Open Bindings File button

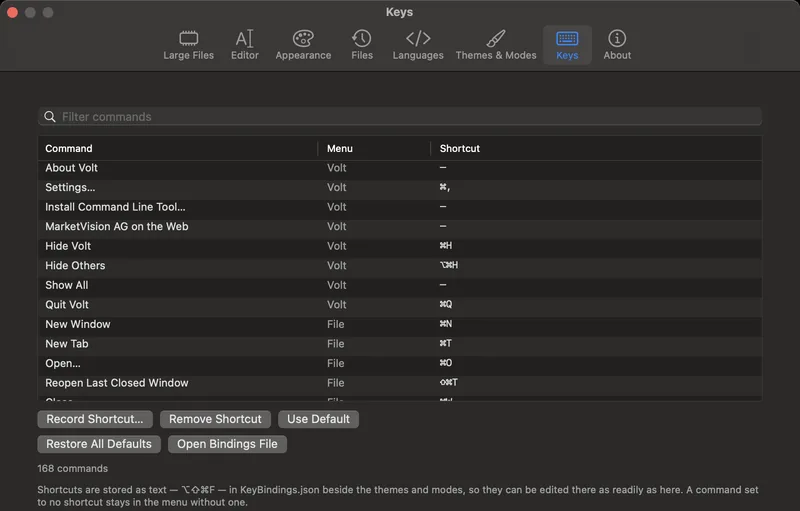coord(227,444)
